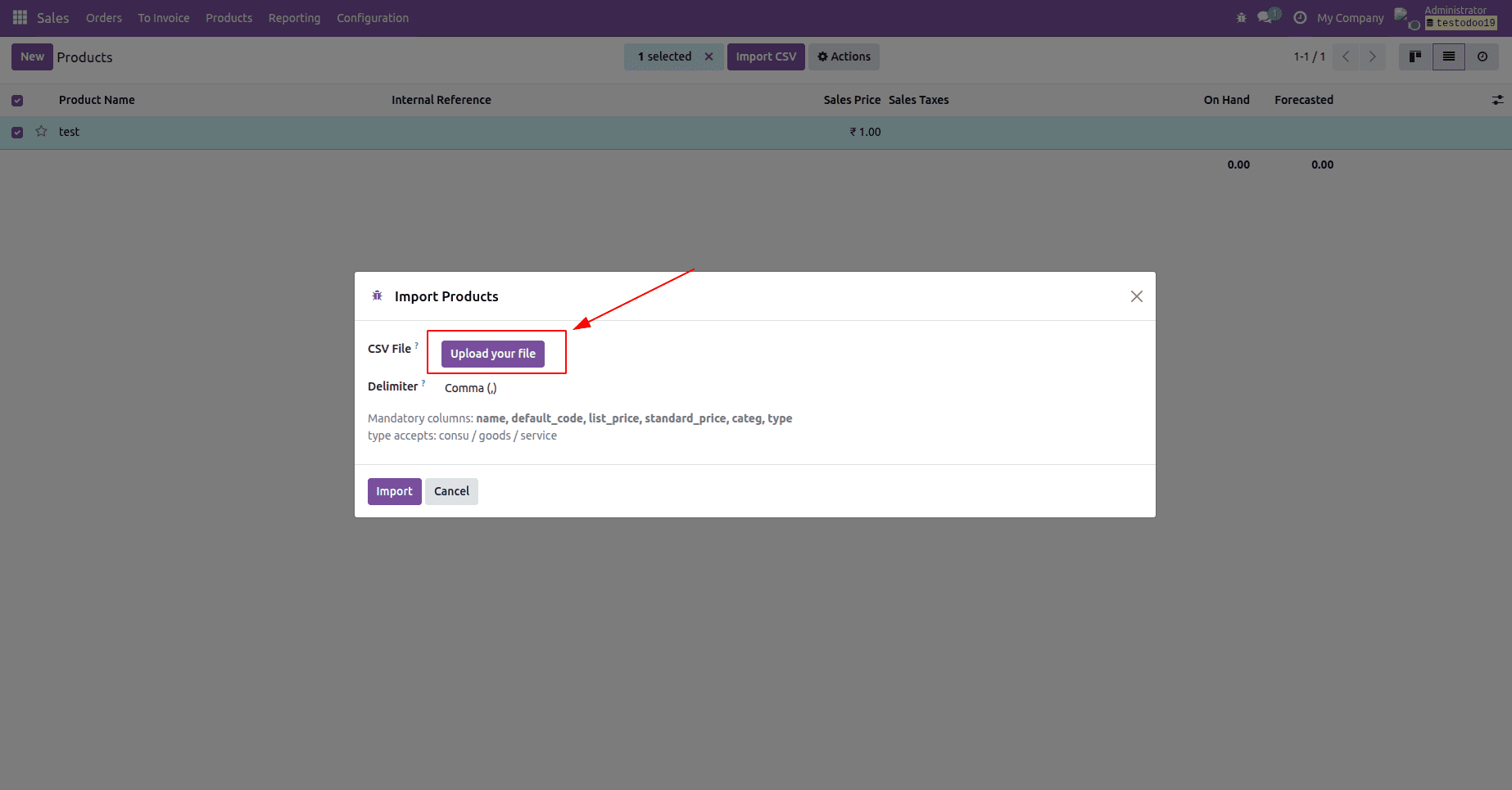Open the activities clock icon
1512x790 pixels.
coord(1300,17)
